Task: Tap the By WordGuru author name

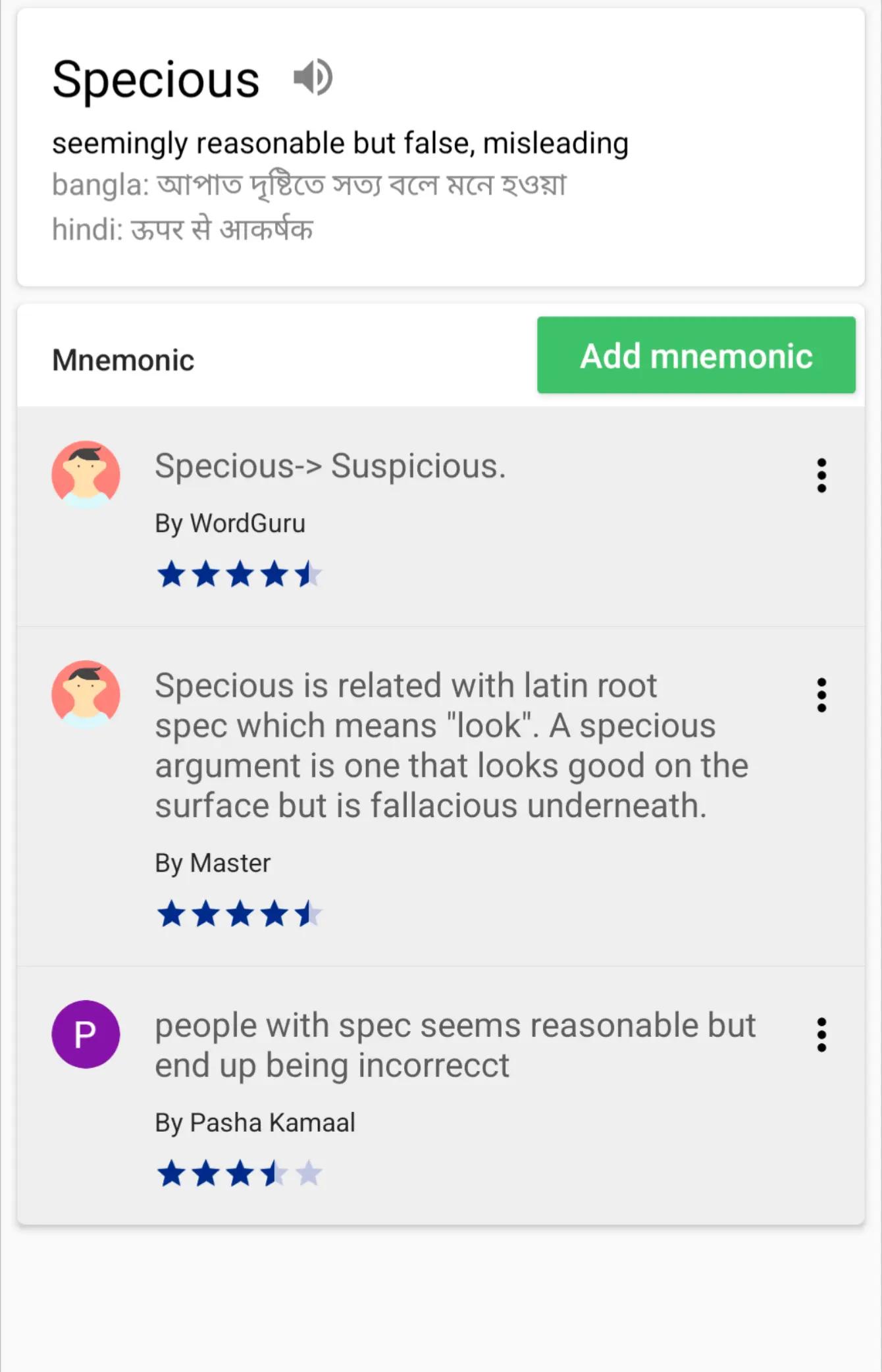Action: (x=230, y=524)
